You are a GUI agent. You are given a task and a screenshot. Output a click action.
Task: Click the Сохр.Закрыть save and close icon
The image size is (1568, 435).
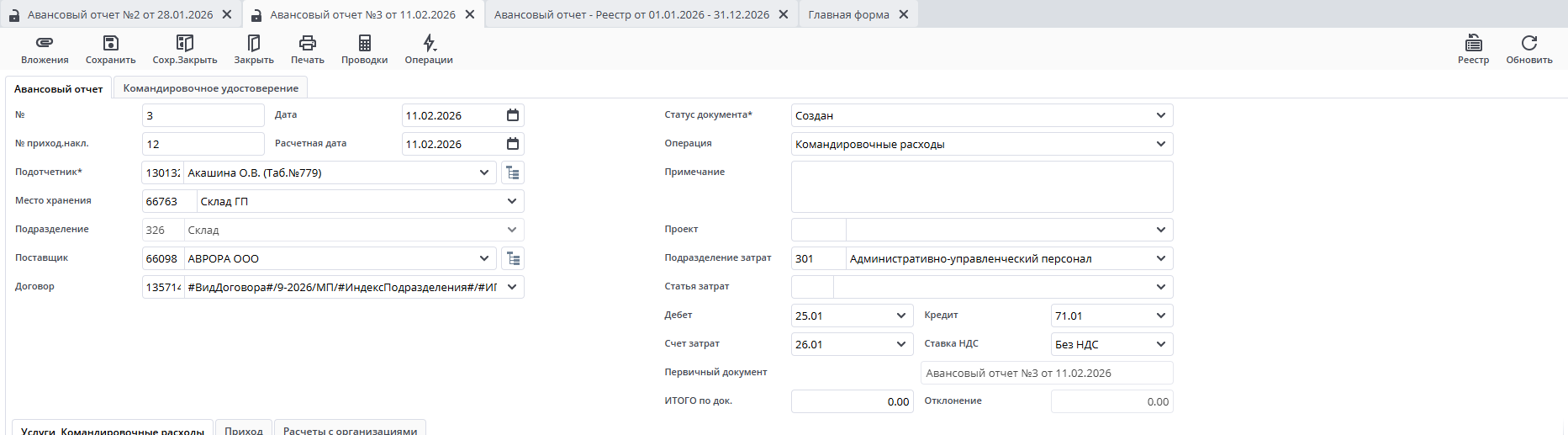click(185, 43)
